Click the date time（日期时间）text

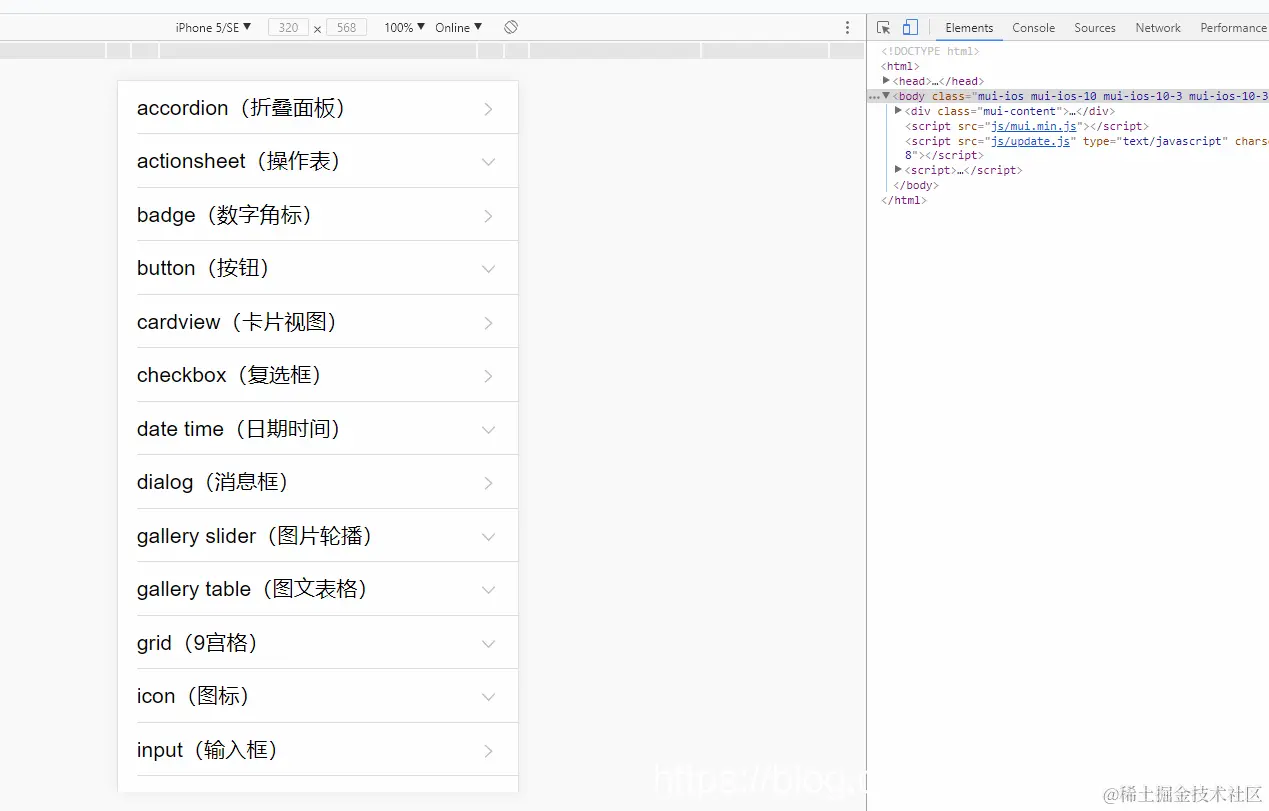pos(240,429)
